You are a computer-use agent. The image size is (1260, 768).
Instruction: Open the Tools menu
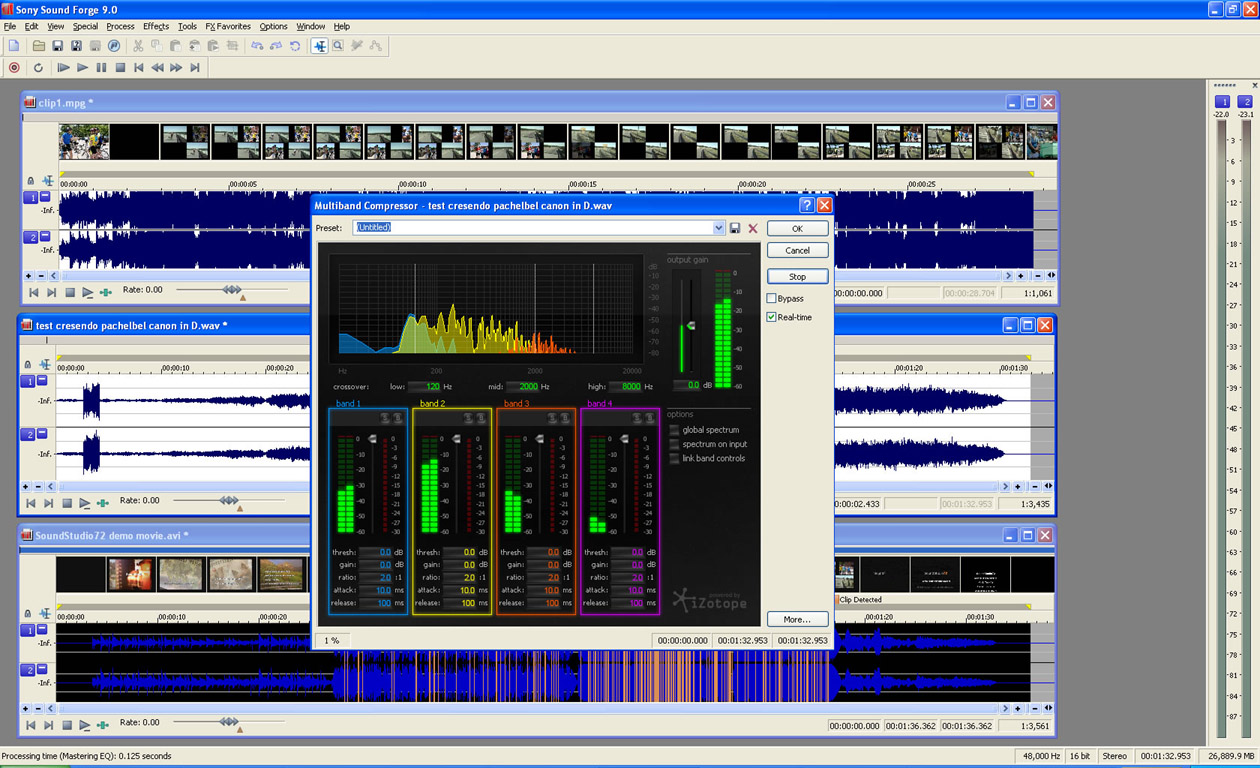pos(187,26)
